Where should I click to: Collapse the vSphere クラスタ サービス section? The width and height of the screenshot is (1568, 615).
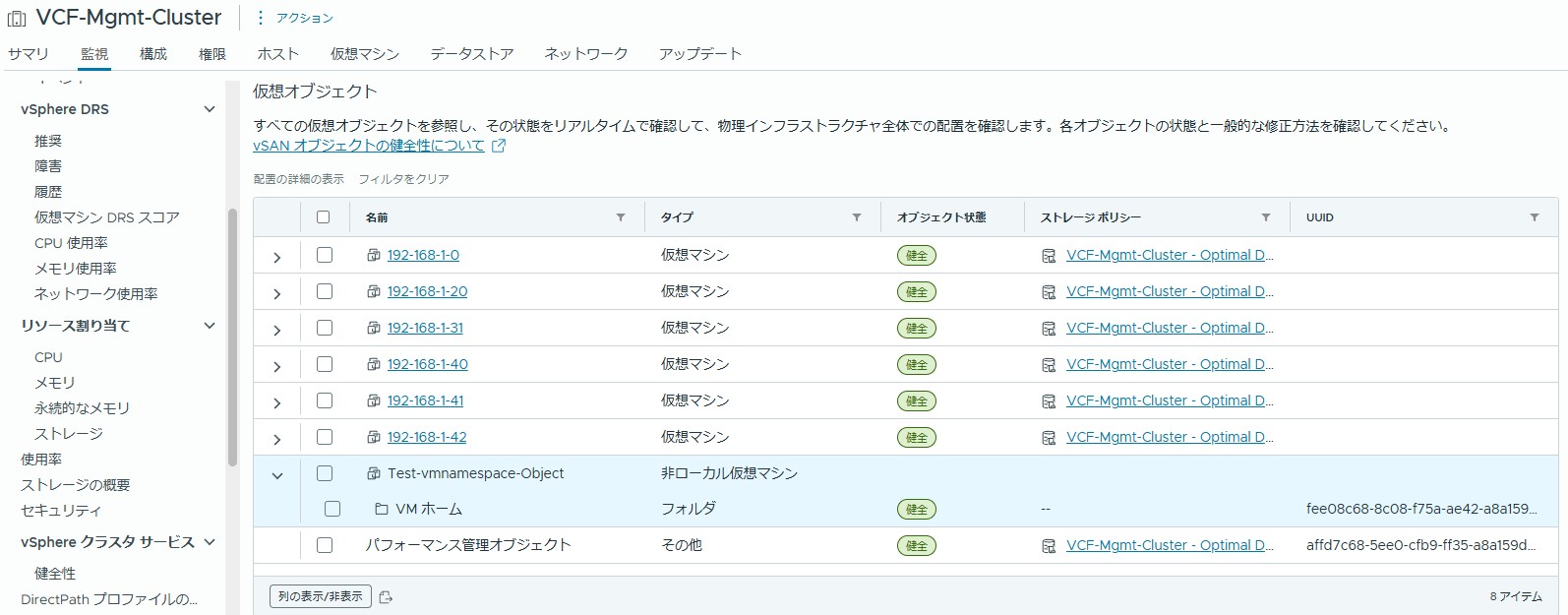pos(209,542)
